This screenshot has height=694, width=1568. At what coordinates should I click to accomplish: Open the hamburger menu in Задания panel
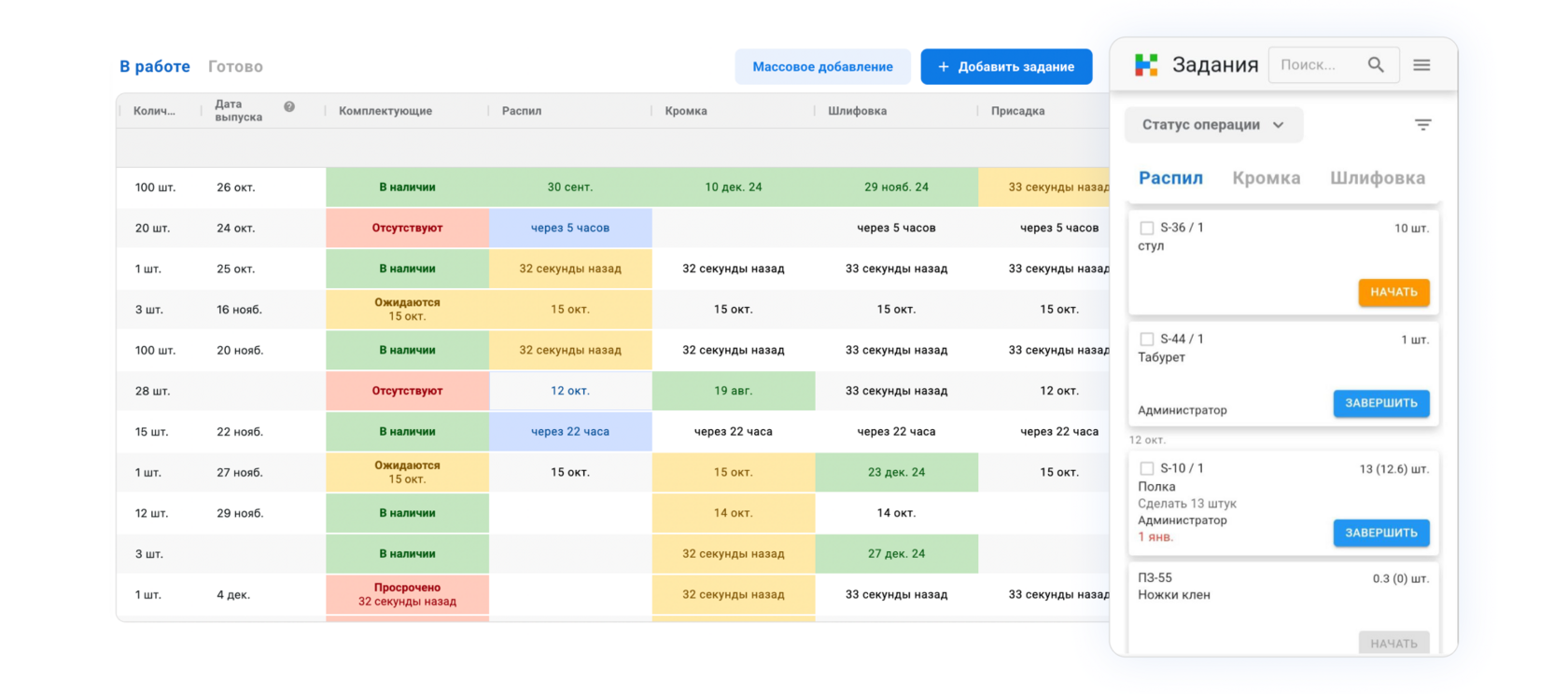[x=1421, y=64]
